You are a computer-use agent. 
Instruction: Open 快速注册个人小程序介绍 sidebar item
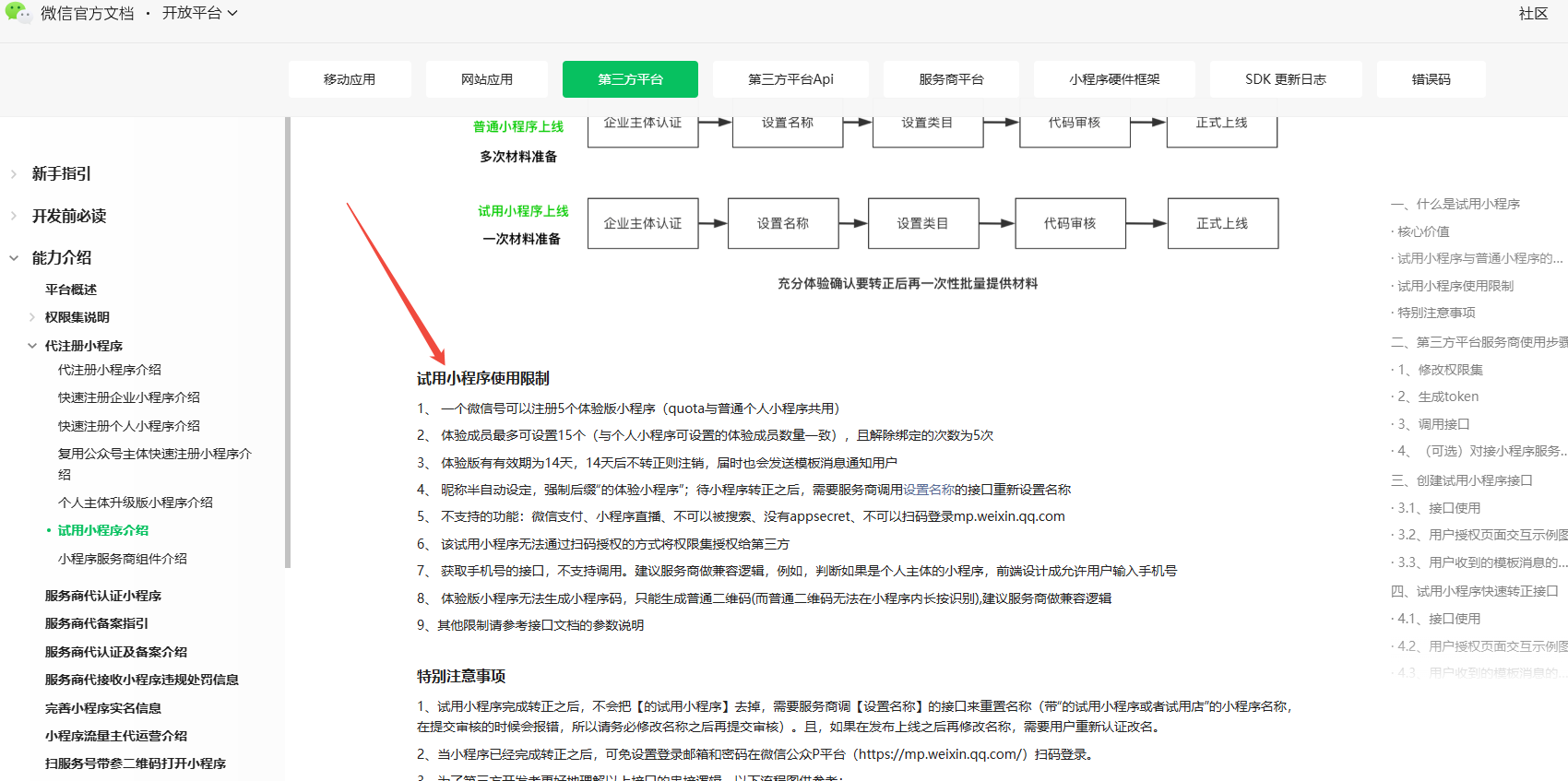pyautogui.click(x=129, y=426)
